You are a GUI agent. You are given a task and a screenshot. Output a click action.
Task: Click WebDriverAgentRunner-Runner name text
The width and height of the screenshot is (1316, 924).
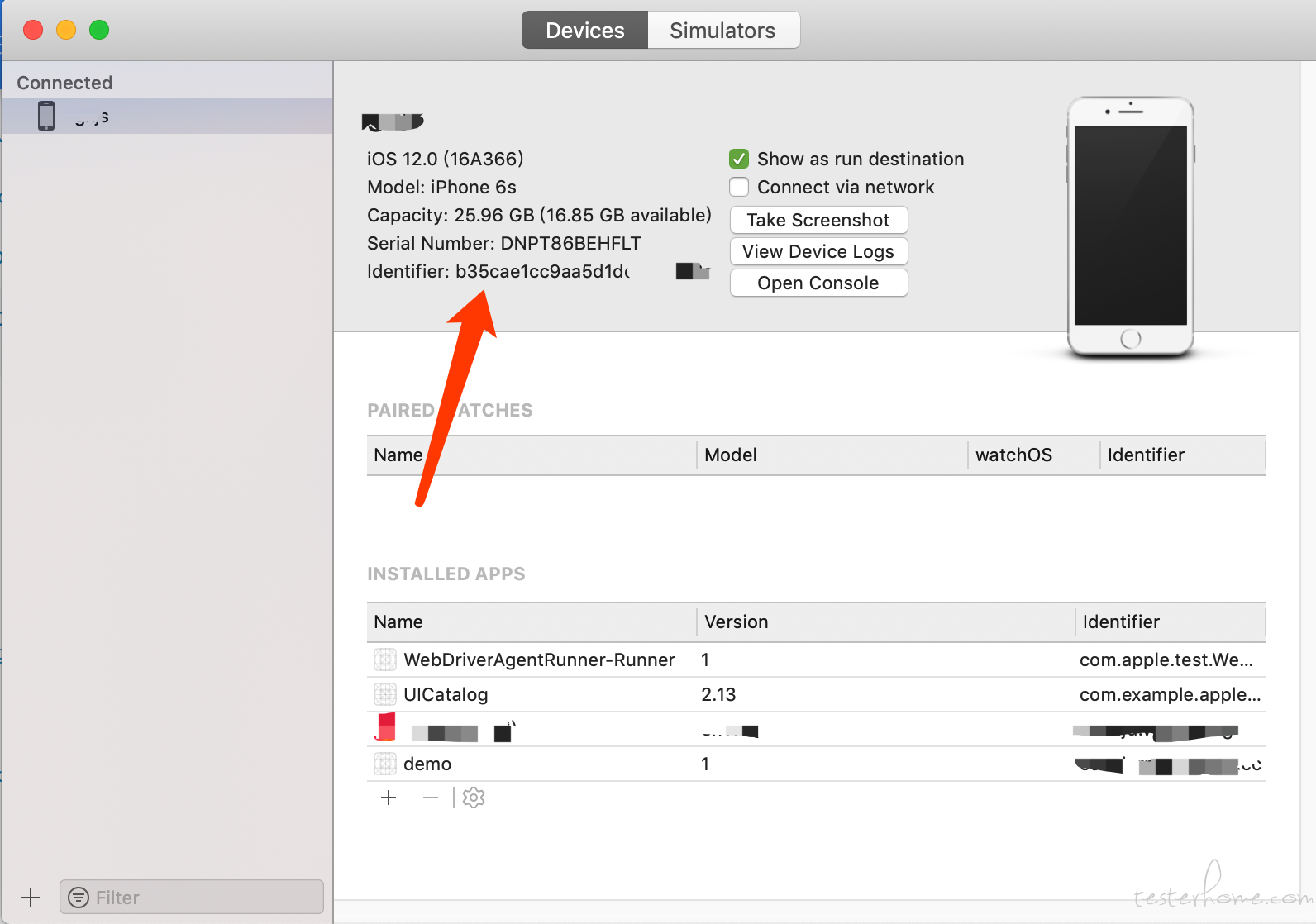pos(539,660)
